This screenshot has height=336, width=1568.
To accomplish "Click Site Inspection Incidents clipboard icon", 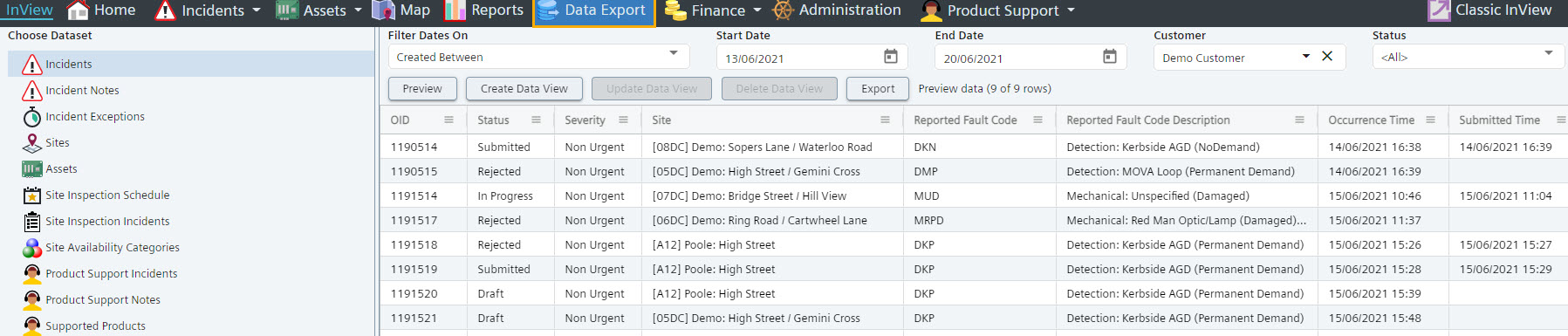I will click(x=32, y=222).
